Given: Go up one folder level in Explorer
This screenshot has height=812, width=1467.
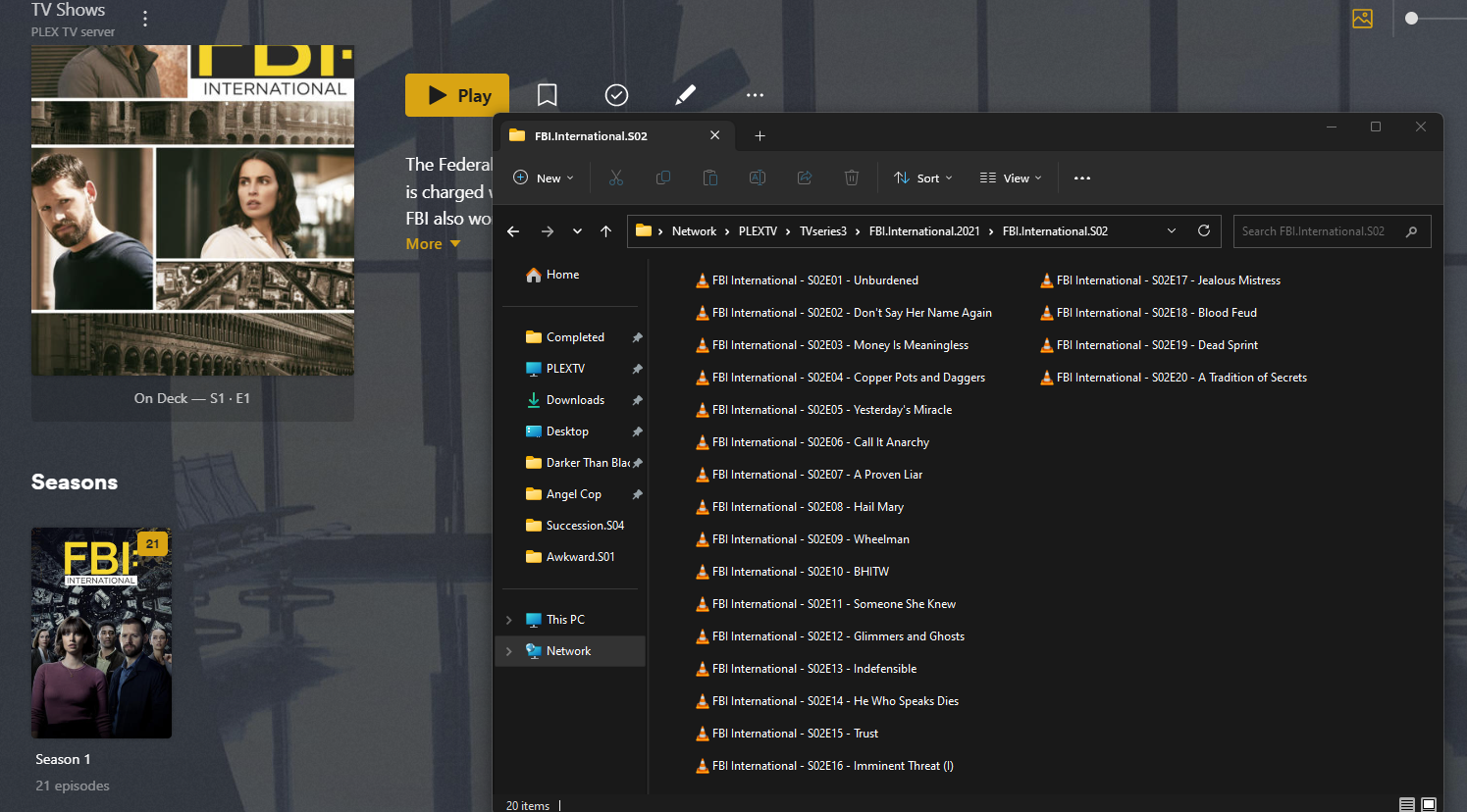Looking at the screenshot, I should point(605,231).
